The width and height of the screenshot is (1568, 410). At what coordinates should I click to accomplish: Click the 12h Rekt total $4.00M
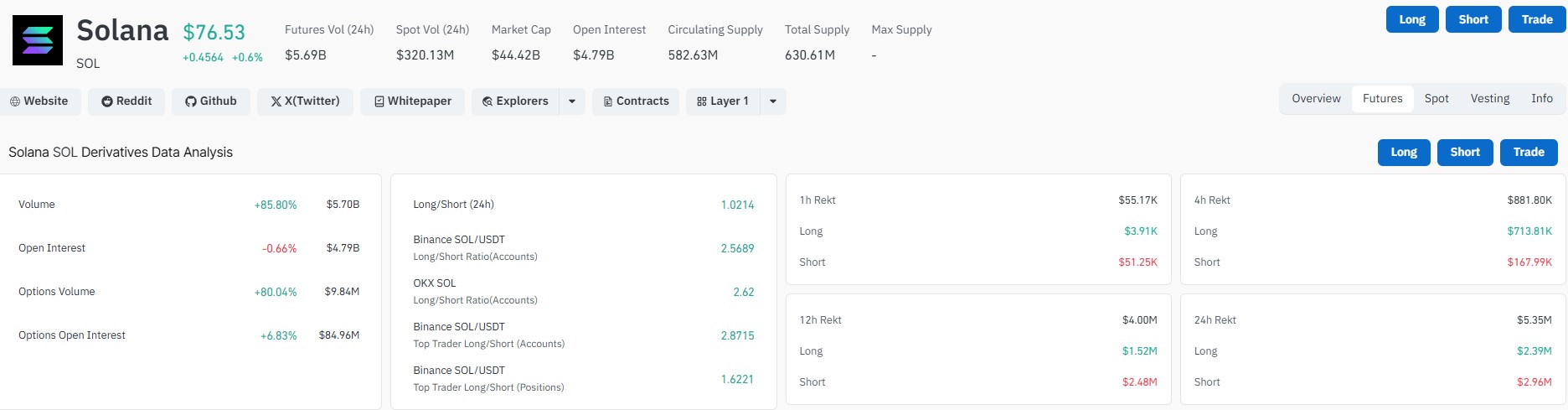[x=1140, y=320]
